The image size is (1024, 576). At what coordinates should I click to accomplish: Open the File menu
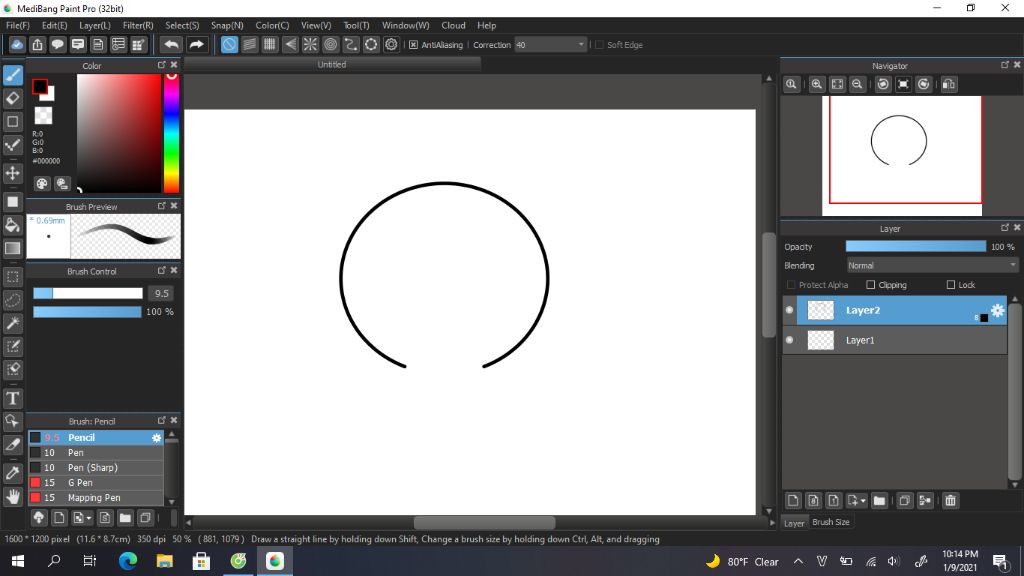click(18, 25)
